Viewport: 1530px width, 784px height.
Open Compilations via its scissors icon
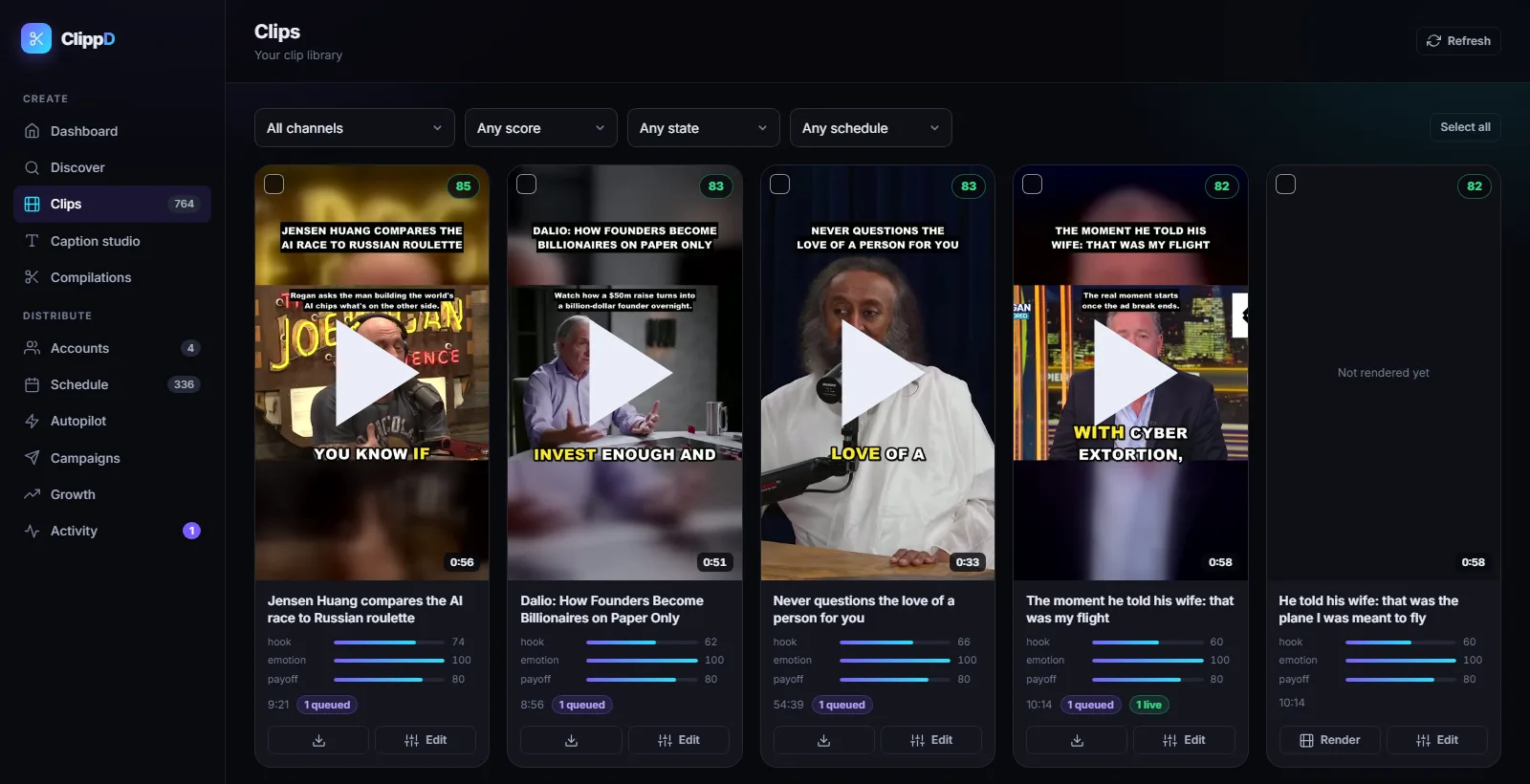32,277
